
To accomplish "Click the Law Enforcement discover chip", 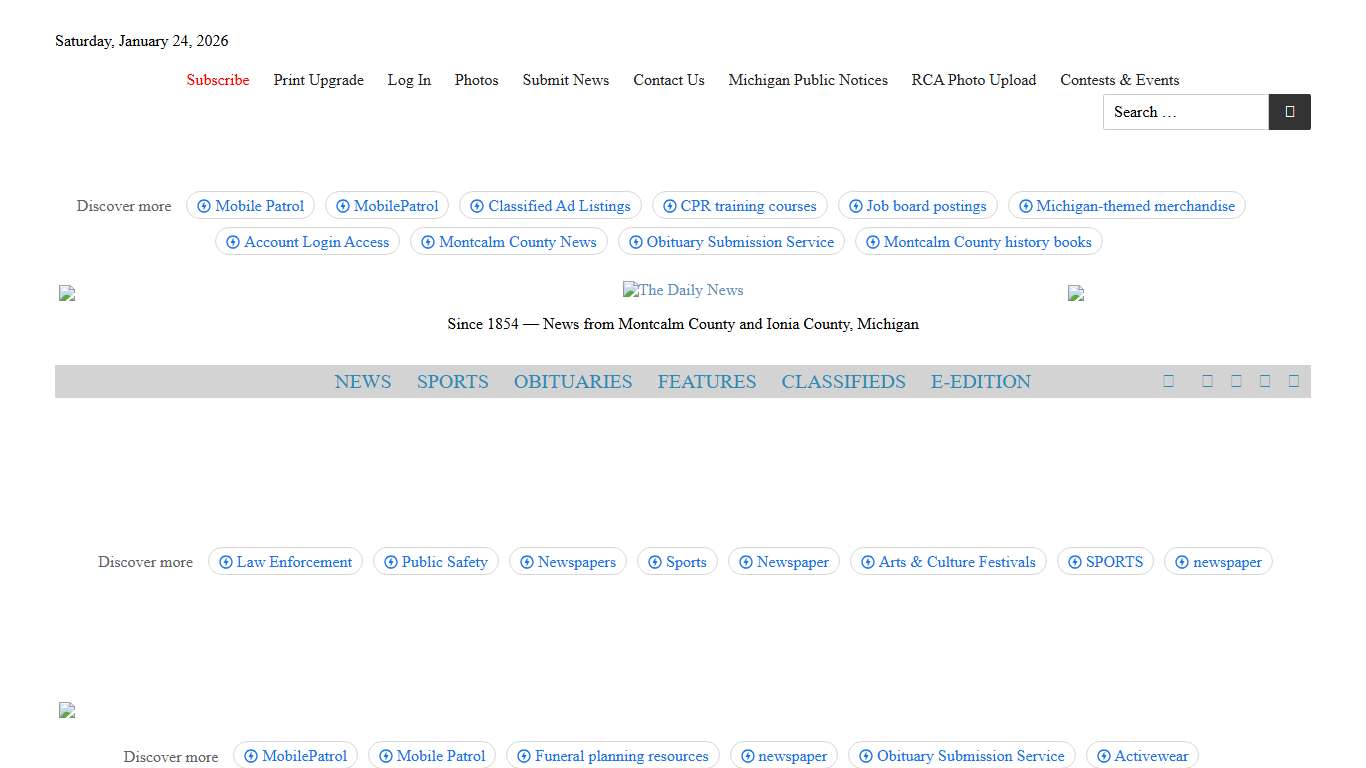I will pyautogui.click(x=285, y=562).
